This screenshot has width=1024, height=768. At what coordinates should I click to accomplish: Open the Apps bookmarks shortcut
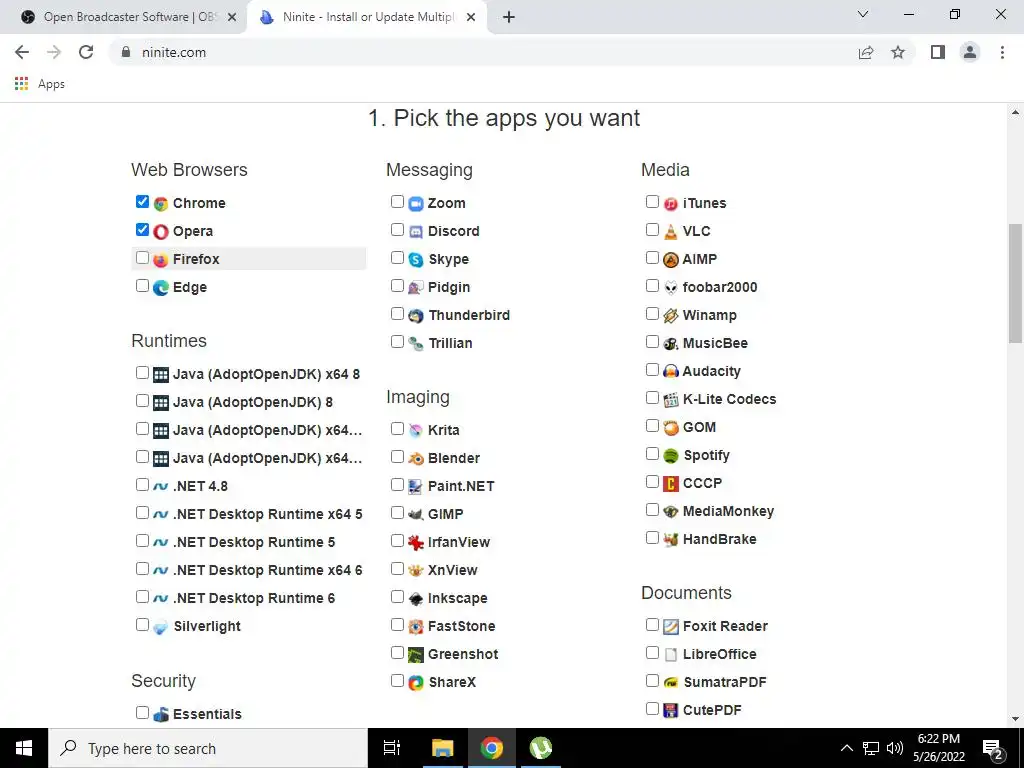coord(39,84)
